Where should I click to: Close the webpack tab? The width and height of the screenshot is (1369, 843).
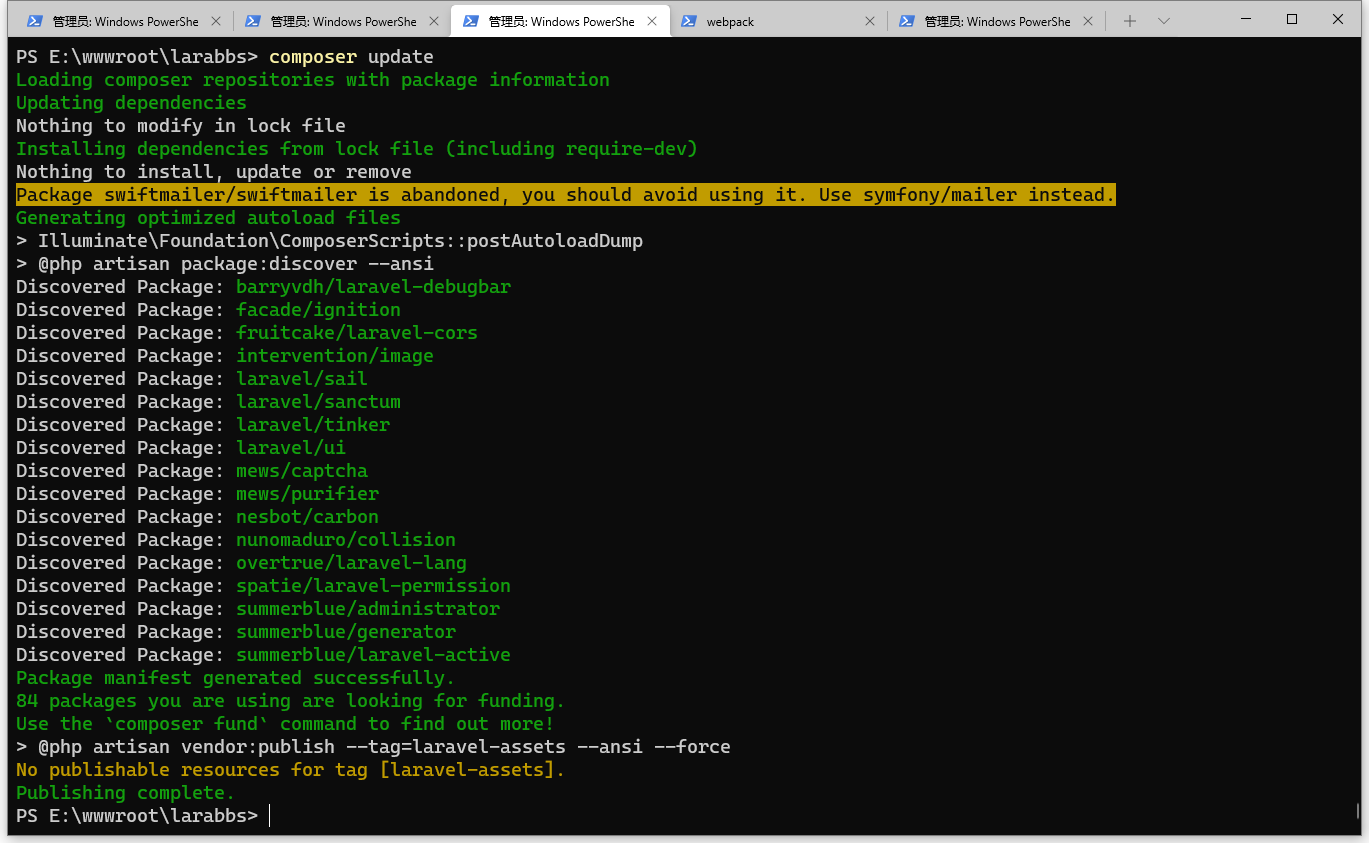click(869, 21)
